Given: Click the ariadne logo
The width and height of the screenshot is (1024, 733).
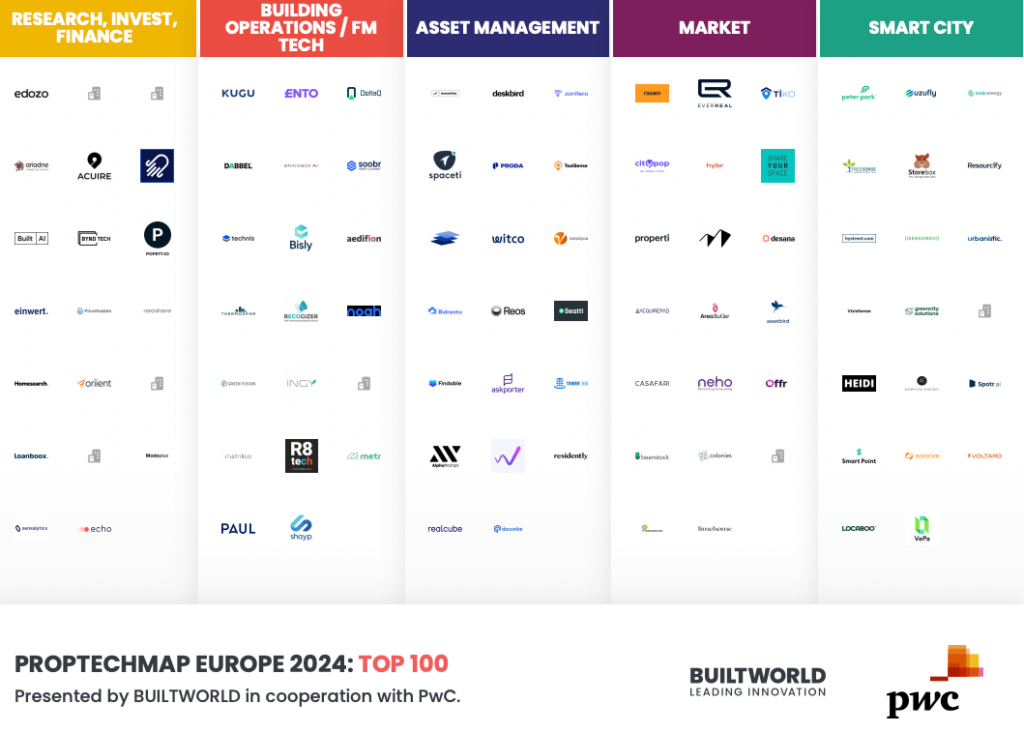Looking at the screenshot, I should click(31, 166).
